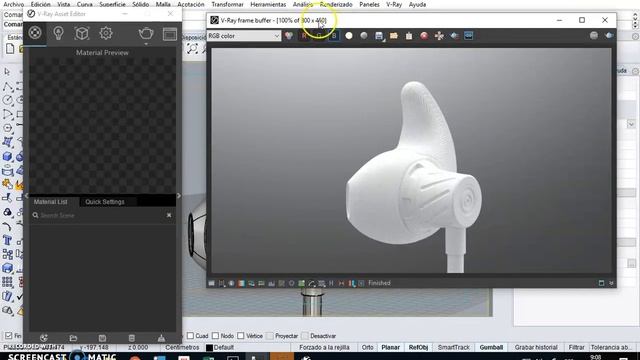Show the frame buffer window icon in Asset Editor
The height and width of the screenshot is (360, 640).
[x=170, y=34]
